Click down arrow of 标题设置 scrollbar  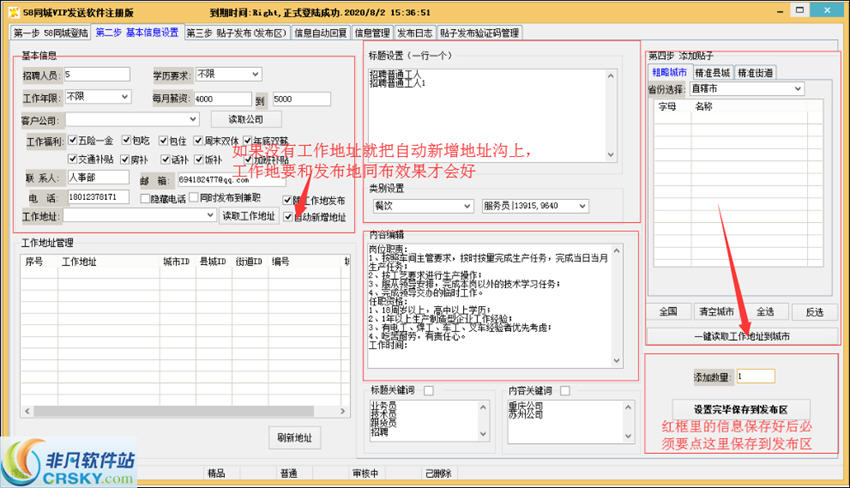(x=611, y=155)
